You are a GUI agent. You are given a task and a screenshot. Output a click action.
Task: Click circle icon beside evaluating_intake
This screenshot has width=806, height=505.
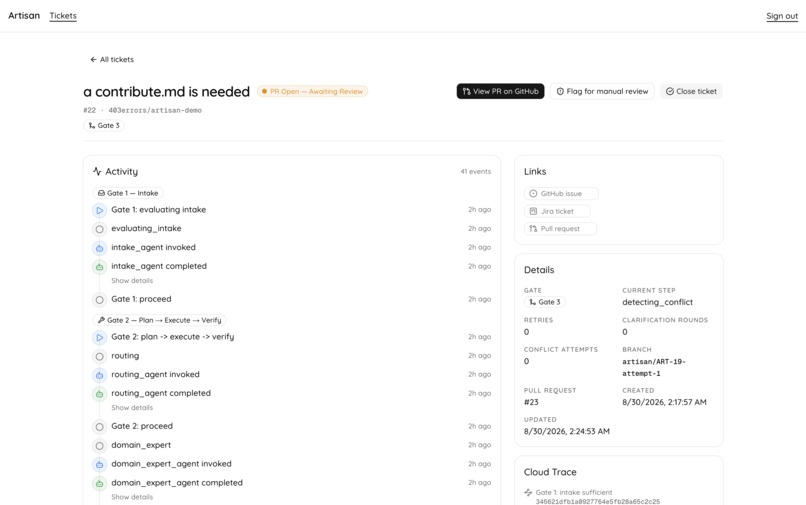(x=100, y=229)
